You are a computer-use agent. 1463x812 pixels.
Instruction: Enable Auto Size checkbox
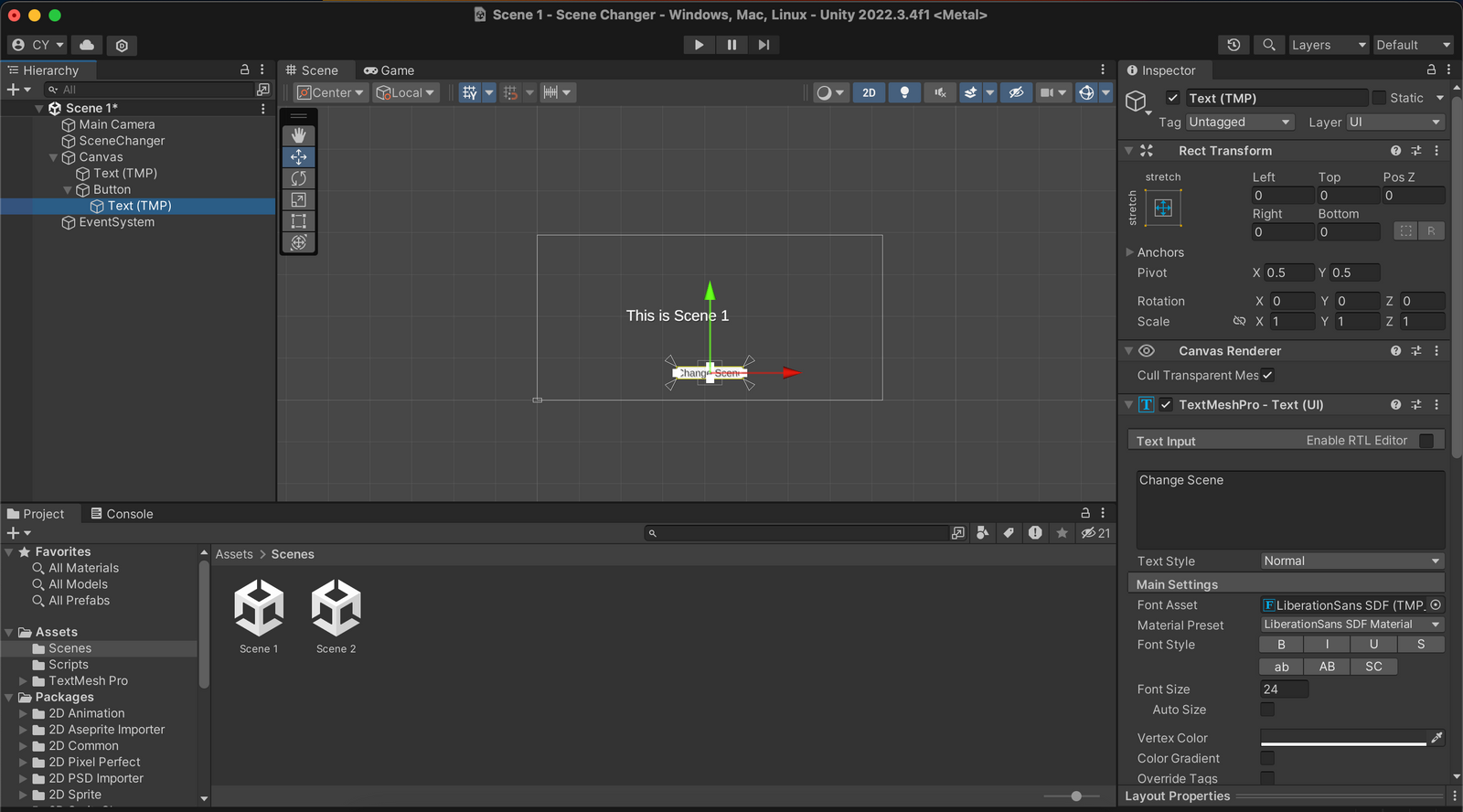pyautogui.click(x=1267, y=710)
